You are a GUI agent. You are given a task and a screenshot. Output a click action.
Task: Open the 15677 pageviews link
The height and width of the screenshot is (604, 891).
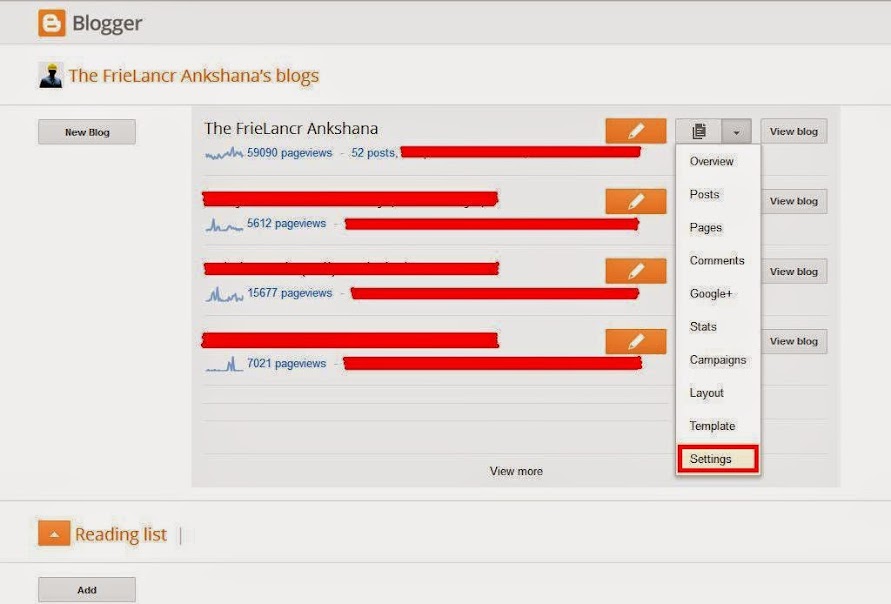coord(290,293)
